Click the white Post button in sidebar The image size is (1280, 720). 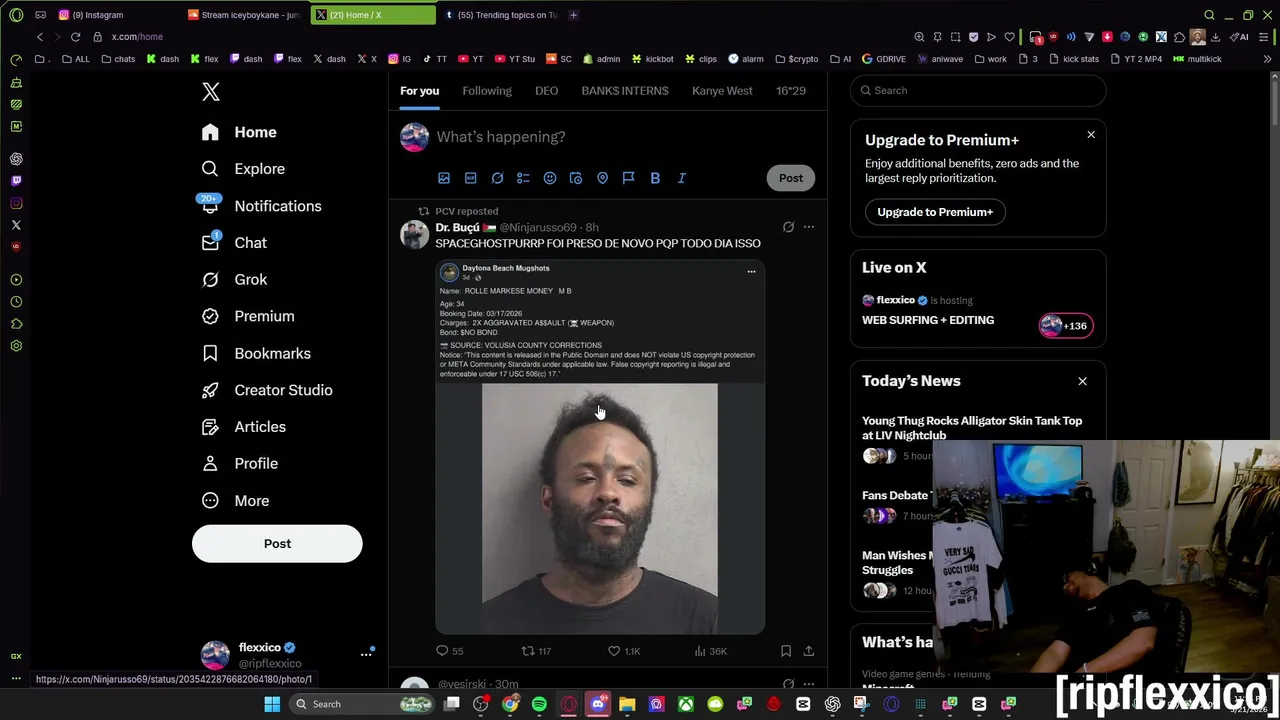click(x=277, y=544)
